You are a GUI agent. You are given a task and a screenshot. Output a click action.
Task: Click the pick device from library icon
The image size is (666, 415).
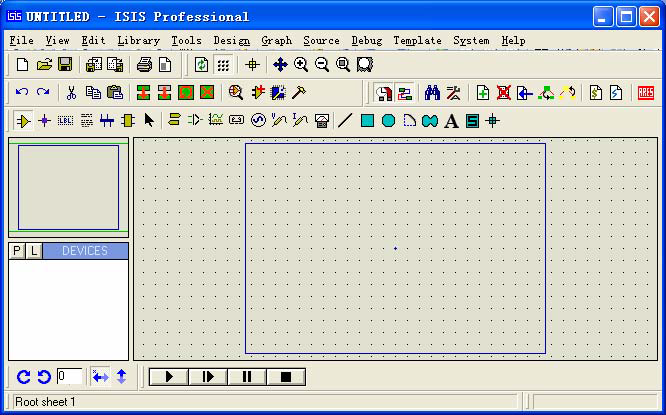tap(236, 93)
